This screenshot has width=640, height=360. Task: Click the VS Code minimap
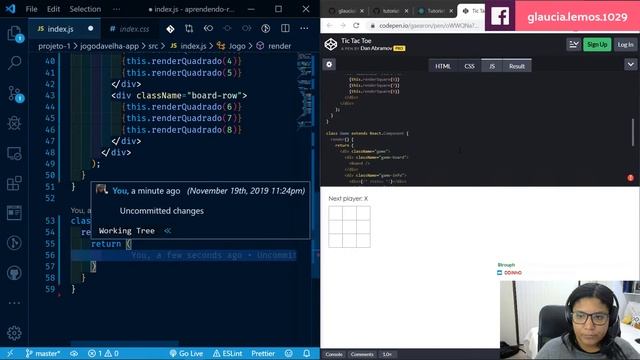tap(304, 91)
